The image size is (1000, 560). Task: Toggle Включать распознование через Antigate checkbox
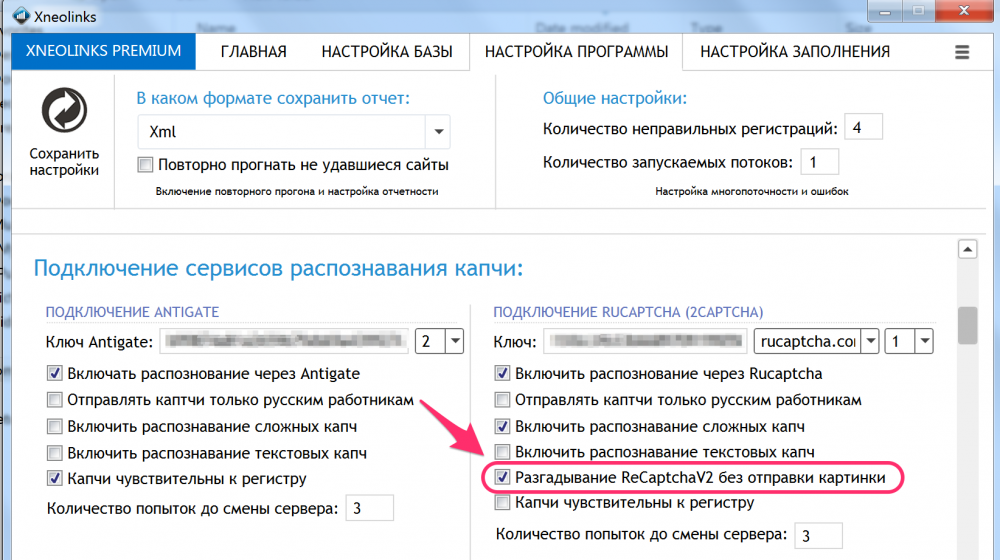pos(55,373)
